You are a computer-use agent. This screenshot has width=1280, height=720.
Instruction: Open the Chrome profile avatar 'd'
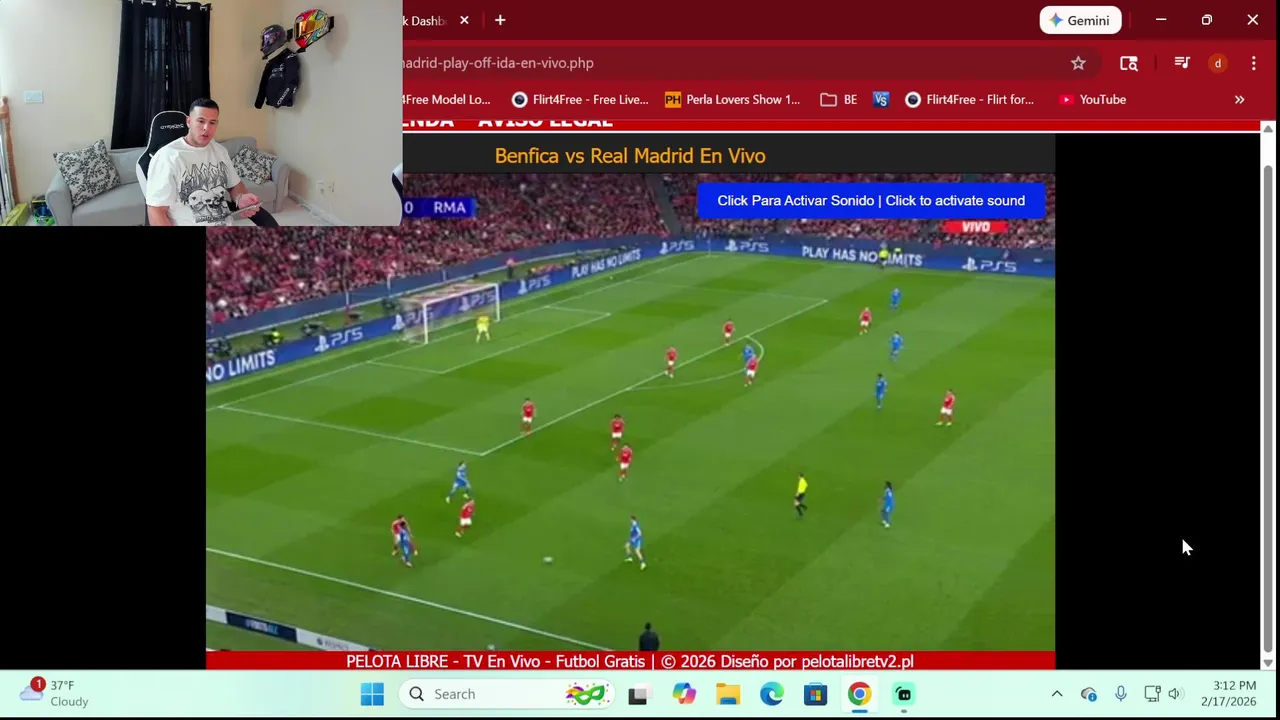pyautogui.click(x=1217, y=63)
